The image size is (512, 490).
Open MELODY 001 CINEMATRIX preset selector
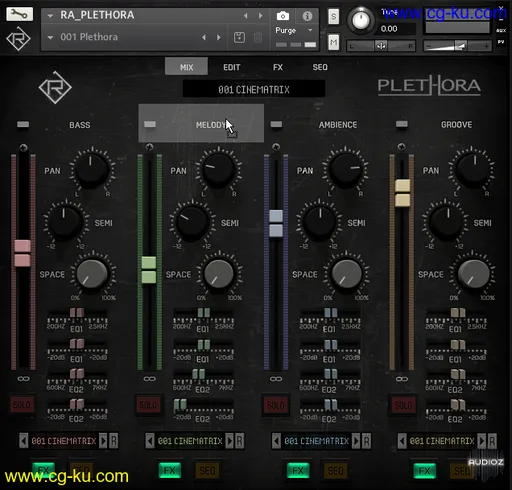pyautogui.click(x=190, y=441)
